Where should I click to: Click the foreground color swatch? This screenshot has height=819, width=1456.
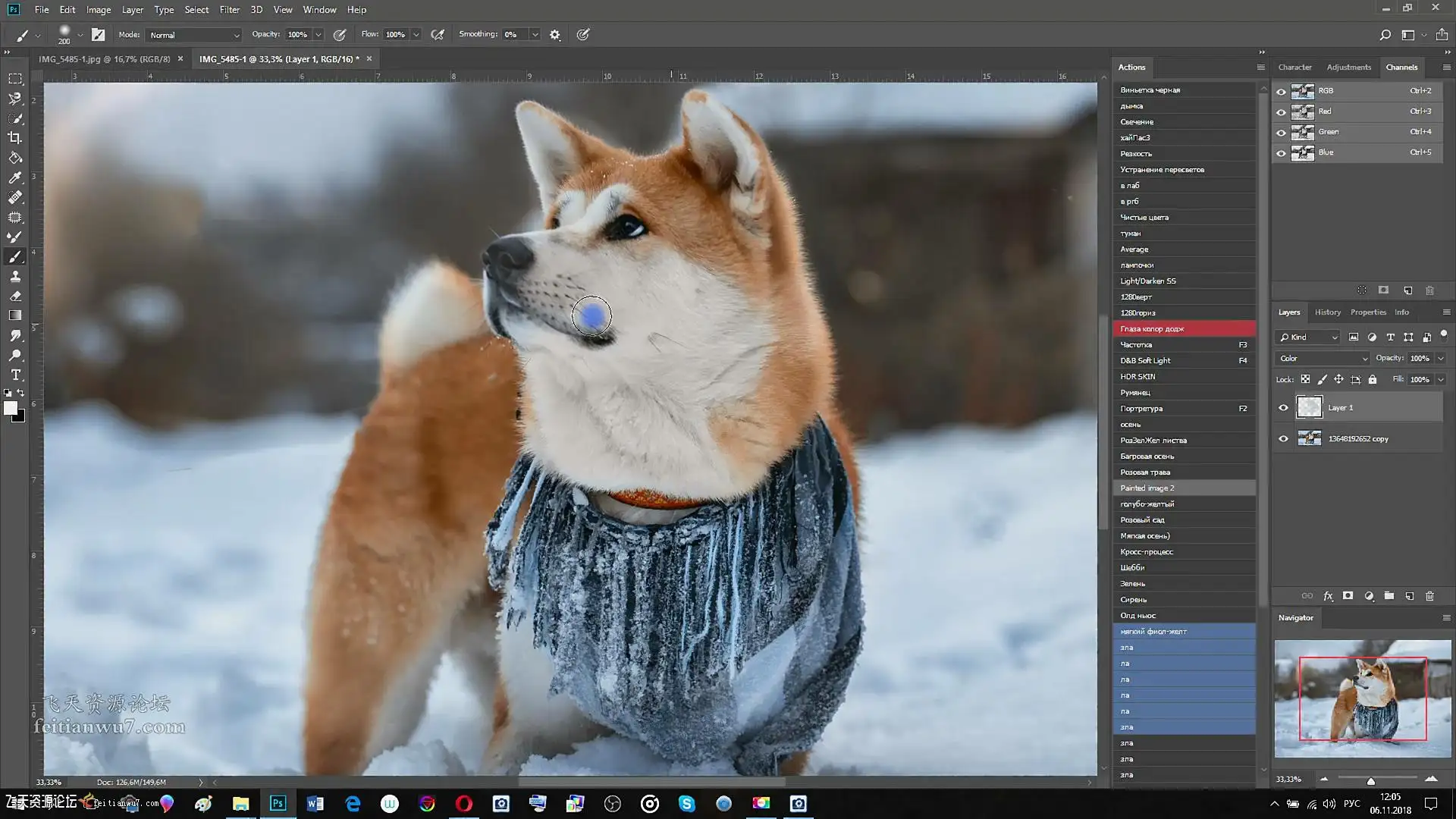point(11,408)
